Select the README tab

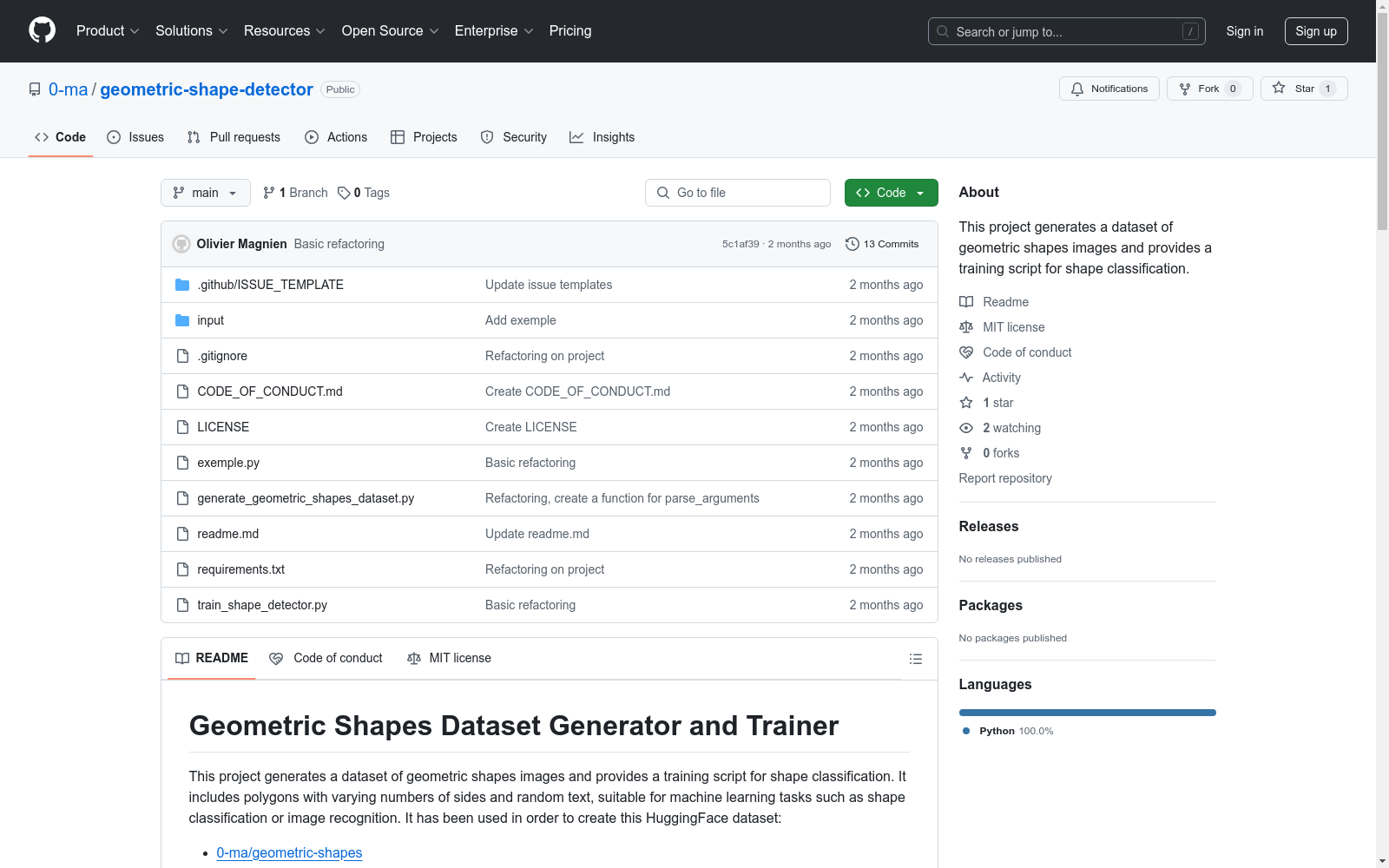(212, 658)
